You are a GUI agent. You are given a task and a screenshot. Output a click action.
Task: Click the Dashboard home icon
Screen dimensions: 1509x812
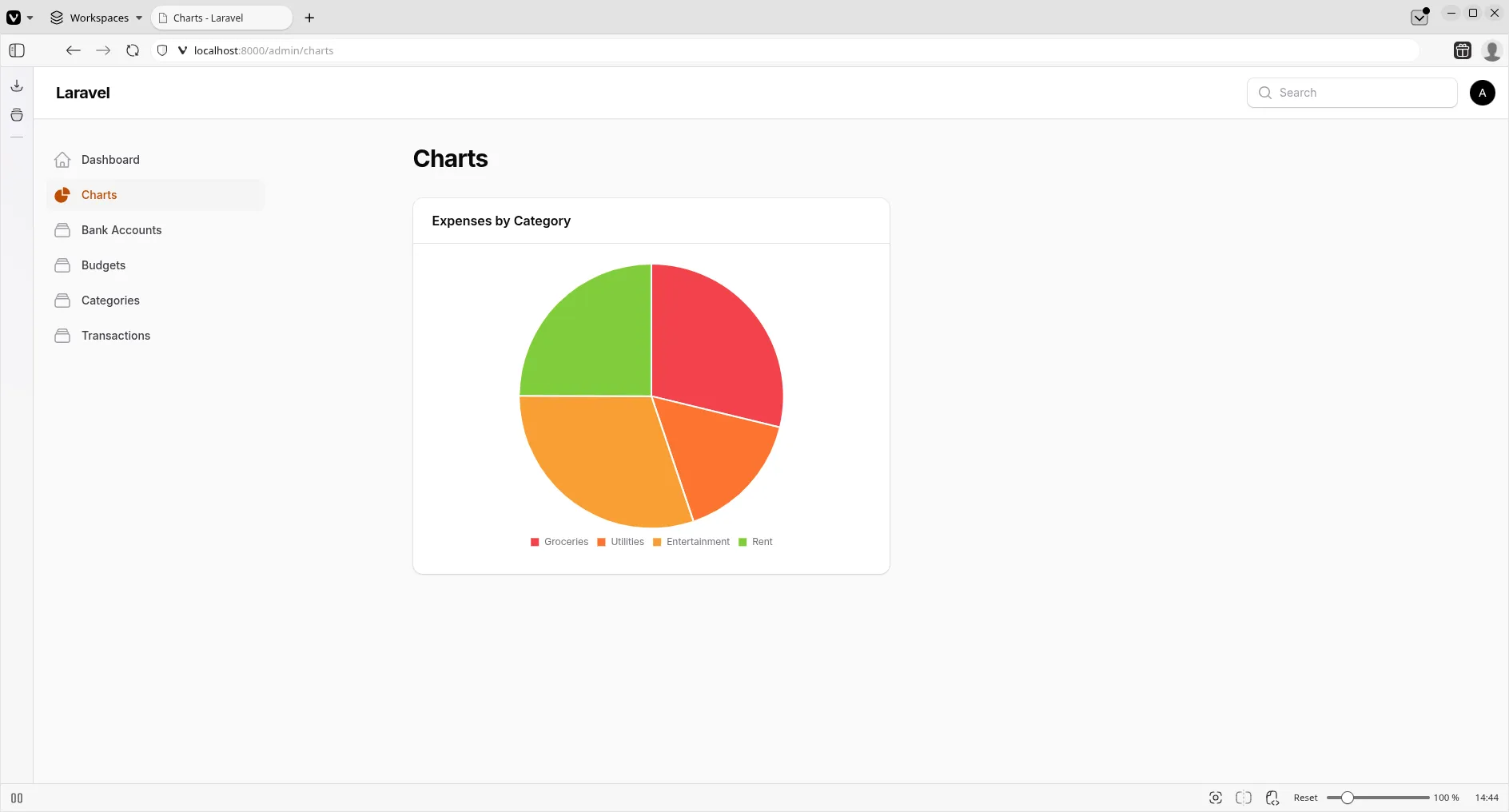pyautogui.click(x=62, y=160)
